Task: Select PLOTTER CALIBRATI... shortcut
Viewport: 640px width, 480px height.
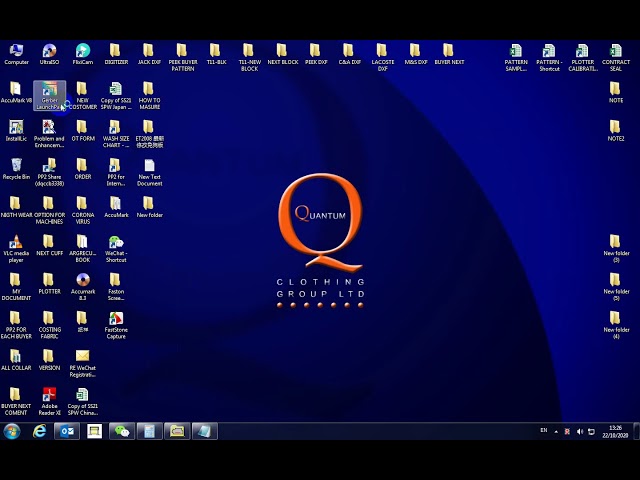Action: pyautogui.click(x=583, y=58)
